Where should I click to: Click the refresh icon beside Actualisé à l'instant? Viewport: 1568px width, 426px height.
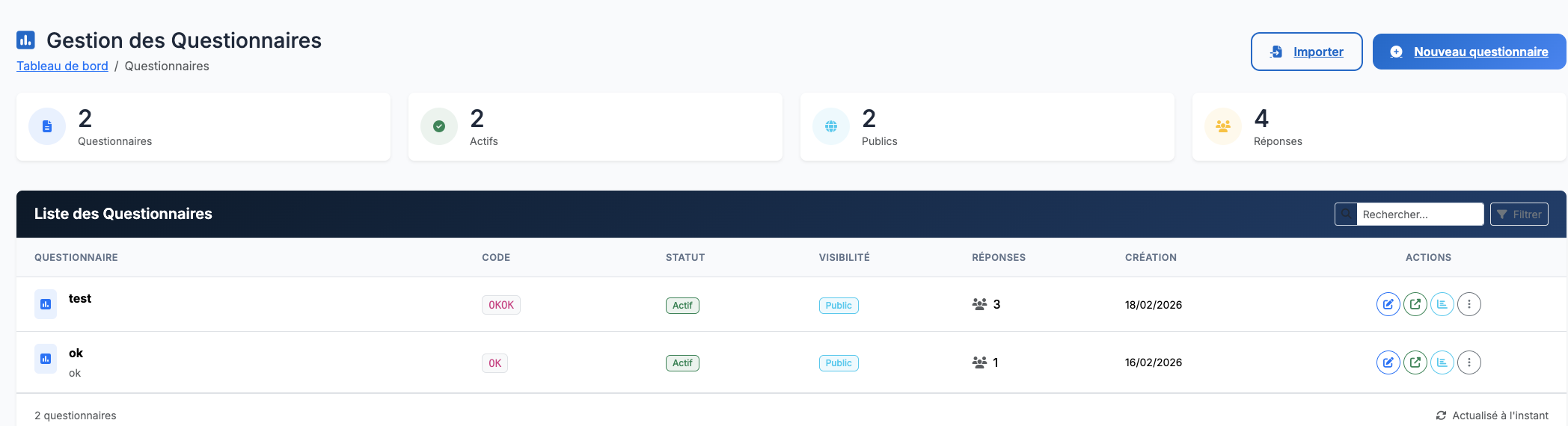click(1441, 416)
